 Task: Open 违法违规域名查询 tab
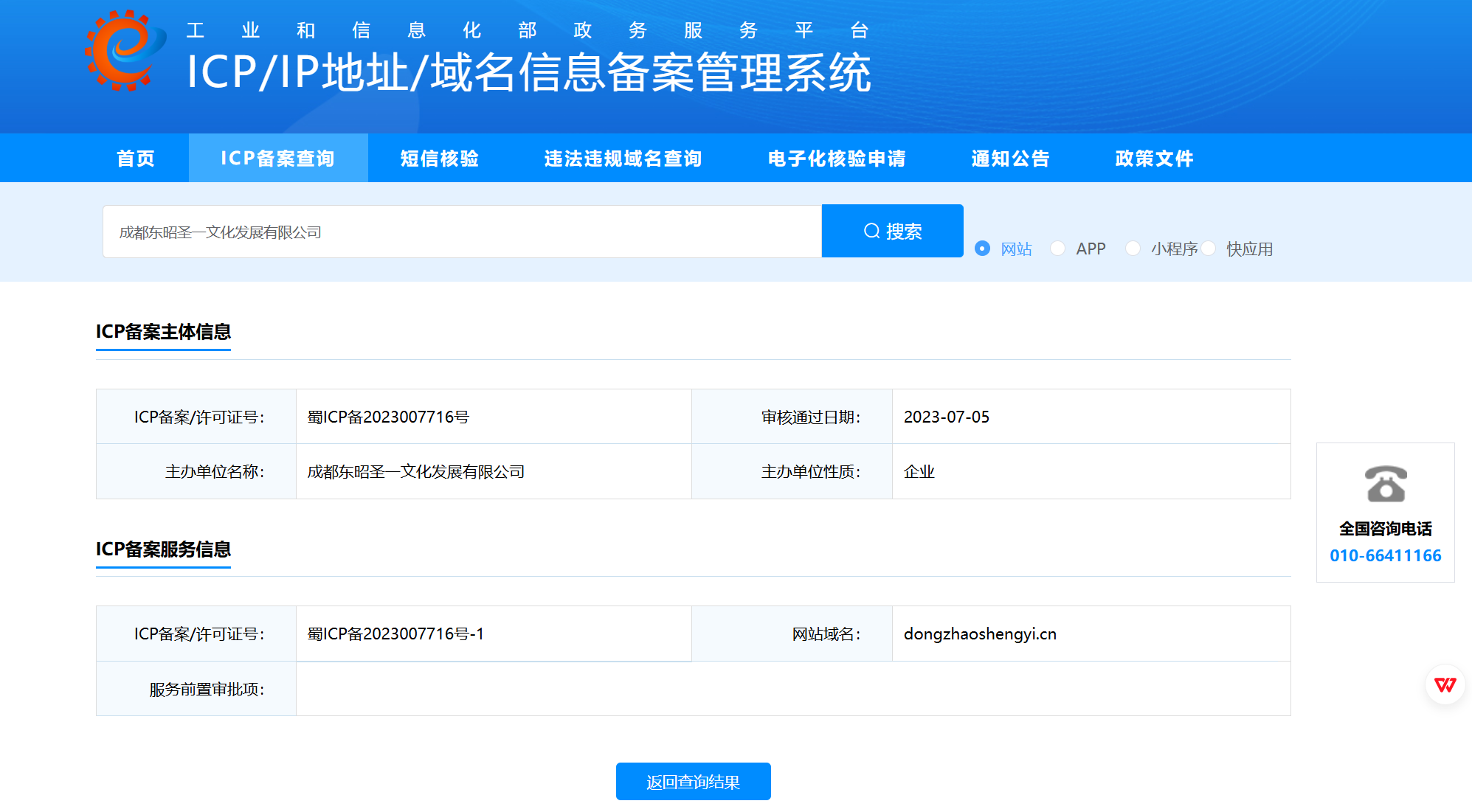coord(623,159)
